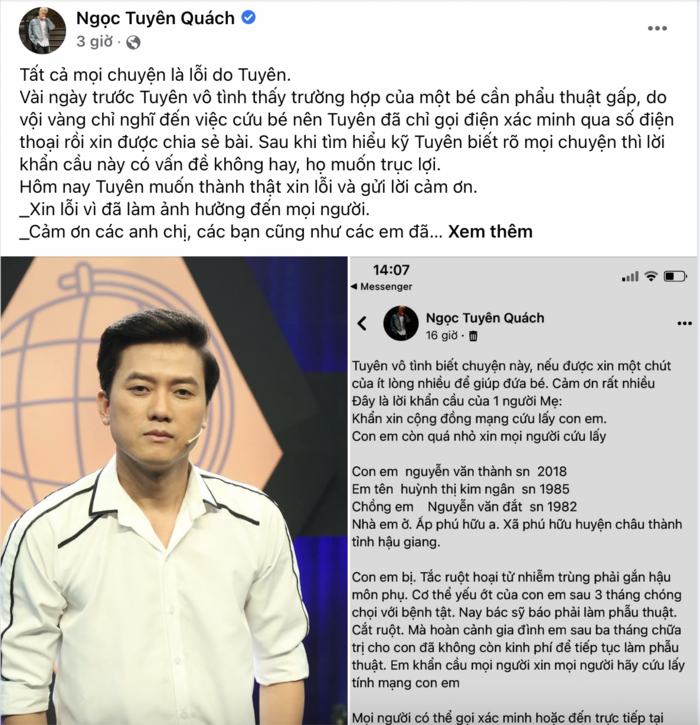Open Ngọc Tuyên Quách profile name link

coord(155,18)
